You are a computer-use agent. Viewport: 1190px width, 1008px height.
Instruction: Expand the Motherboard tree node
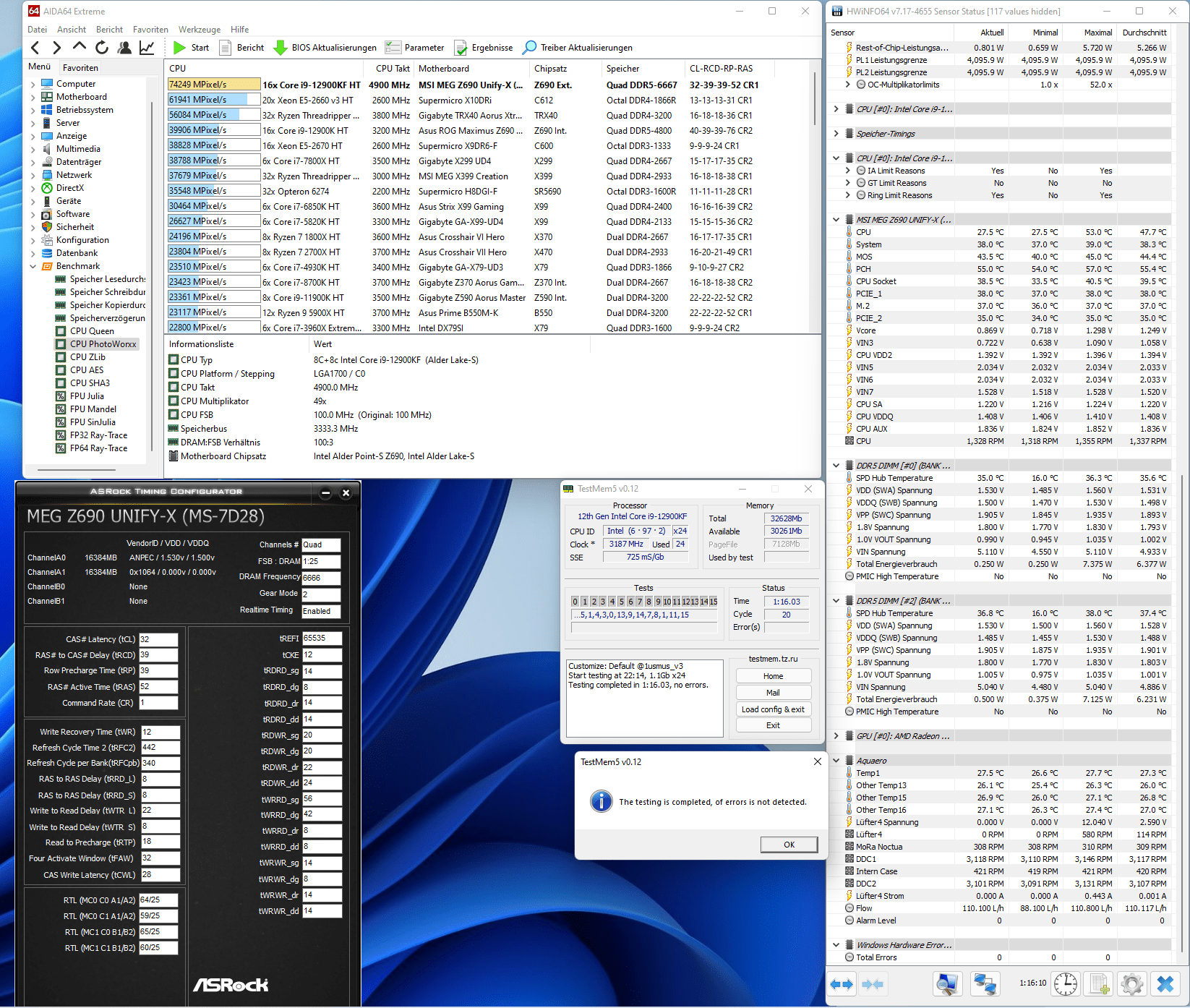tap(33, 97)
